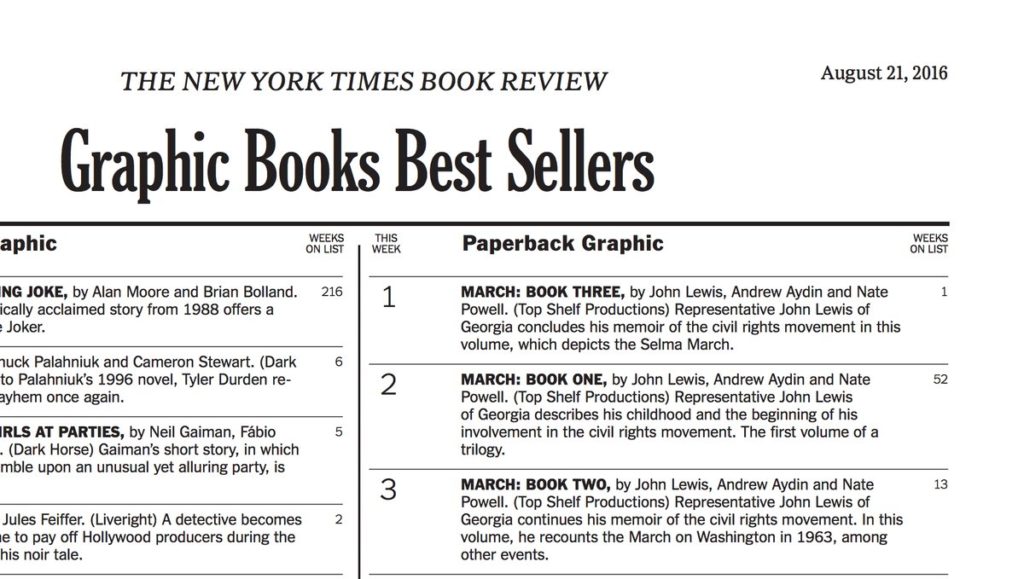
Task: Click Weeks On List header in left column
Action: point(325,244)
